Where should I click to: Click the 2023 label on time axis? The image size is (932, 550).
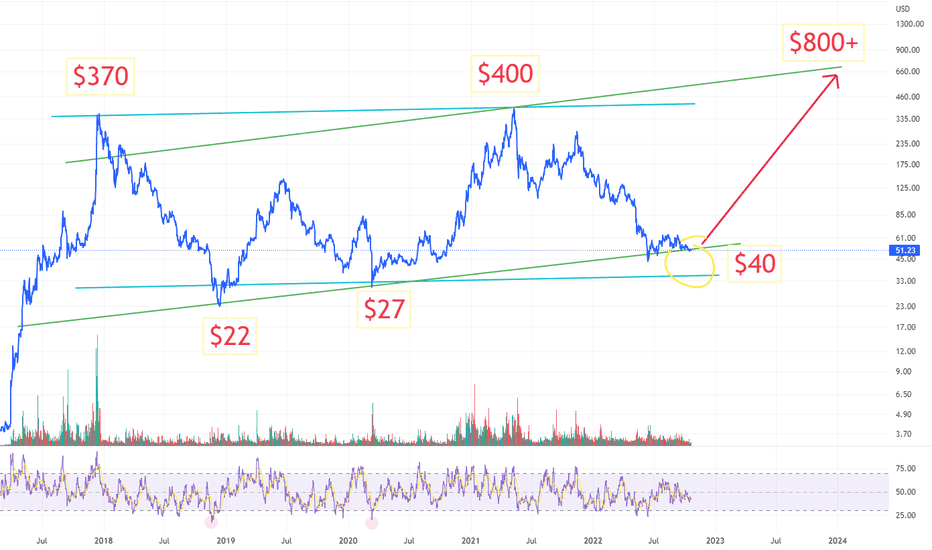715,540
